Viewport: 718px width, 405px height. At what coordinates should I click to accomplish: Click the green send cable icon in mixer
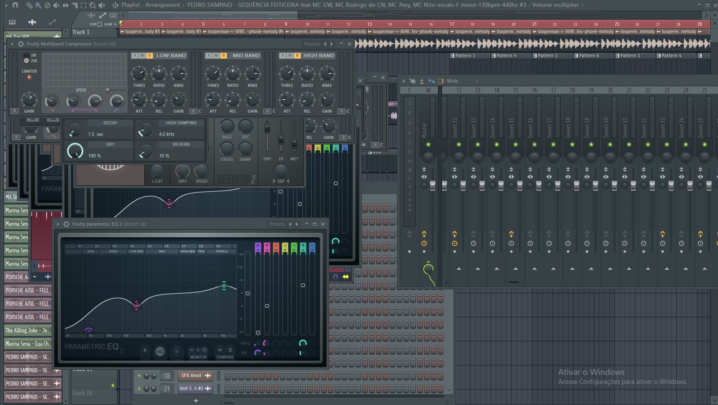[x=429, y=271]
